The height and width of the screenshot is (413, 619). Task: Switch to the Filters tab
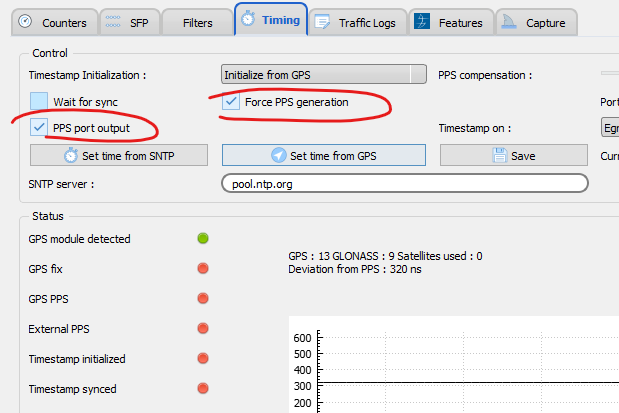(x=196, y=22)
